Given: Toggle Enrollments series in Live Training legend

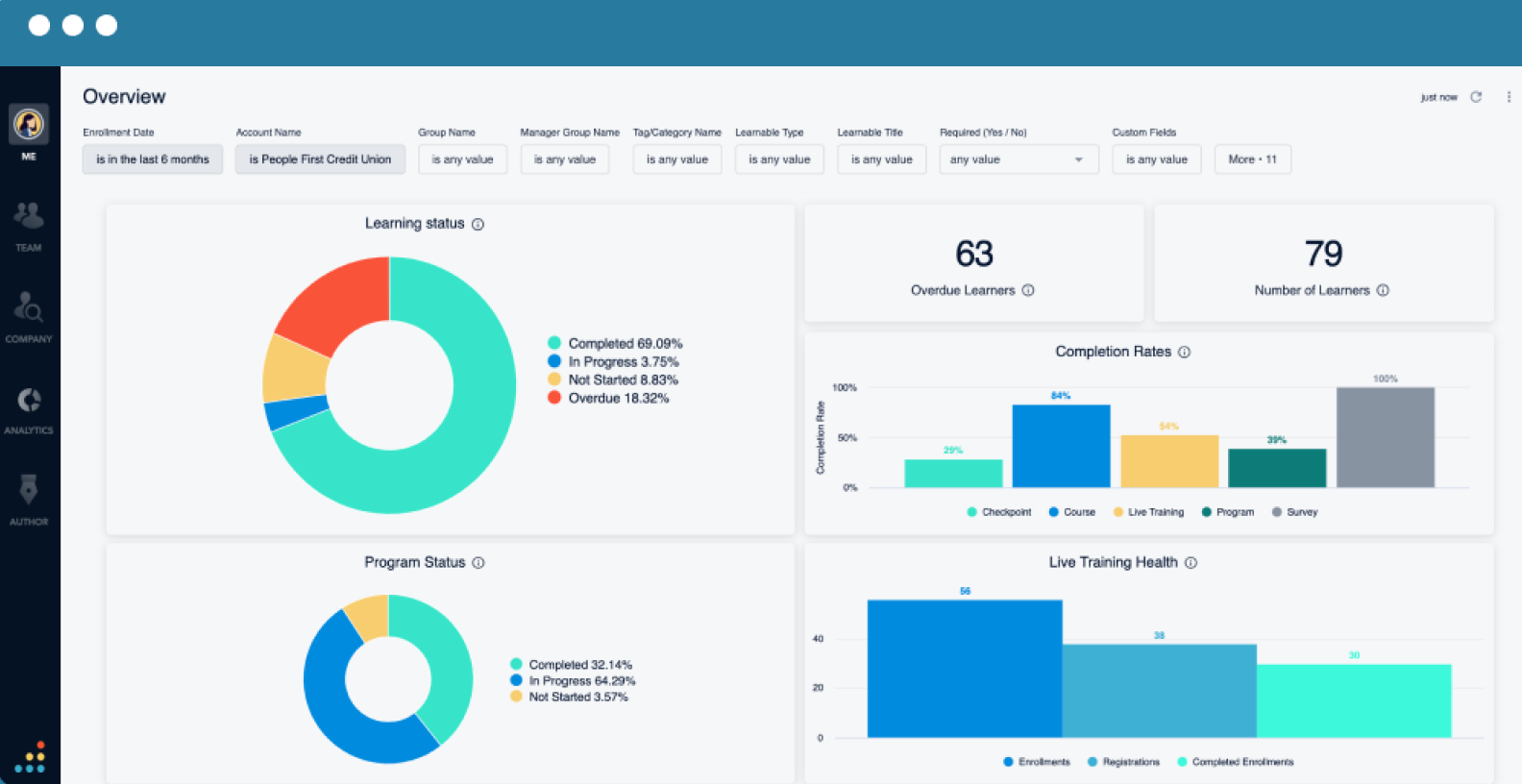Looking at the screenshot, I should (x=1037, y=762).
